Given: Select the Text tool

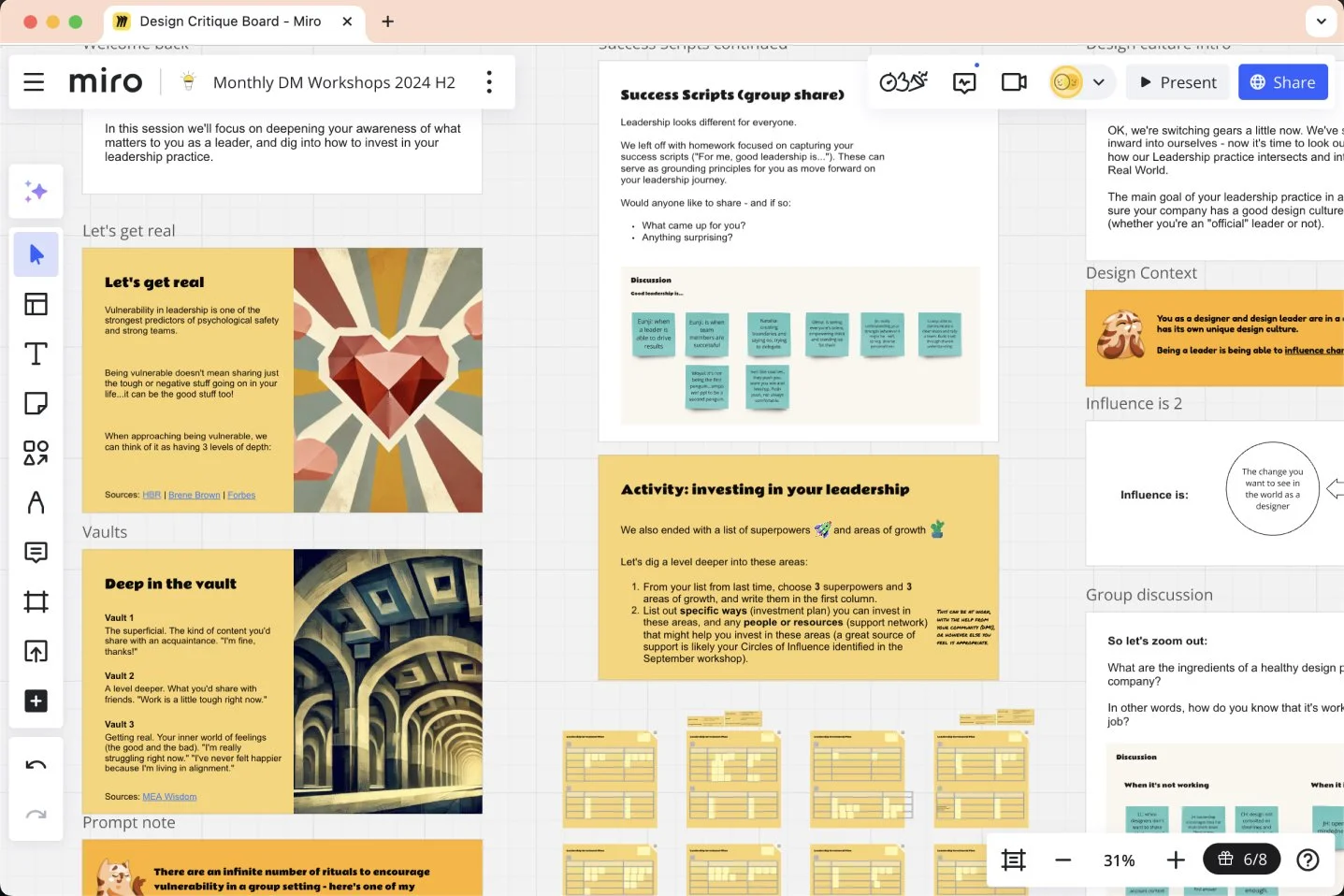Looking at the screenshot, I should (x=36, y=354).
